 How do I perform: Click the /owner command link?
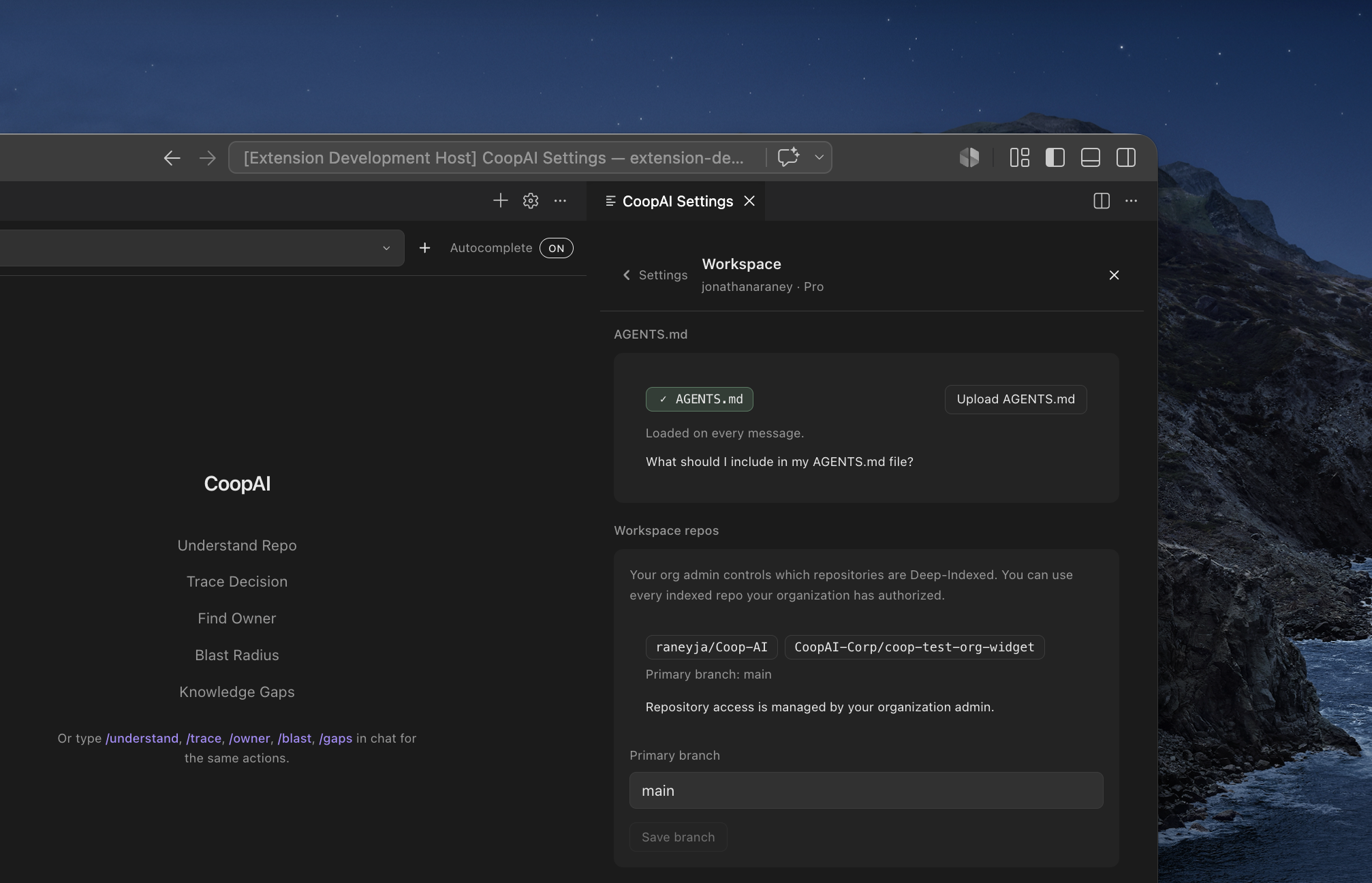(x=249, y=738)
